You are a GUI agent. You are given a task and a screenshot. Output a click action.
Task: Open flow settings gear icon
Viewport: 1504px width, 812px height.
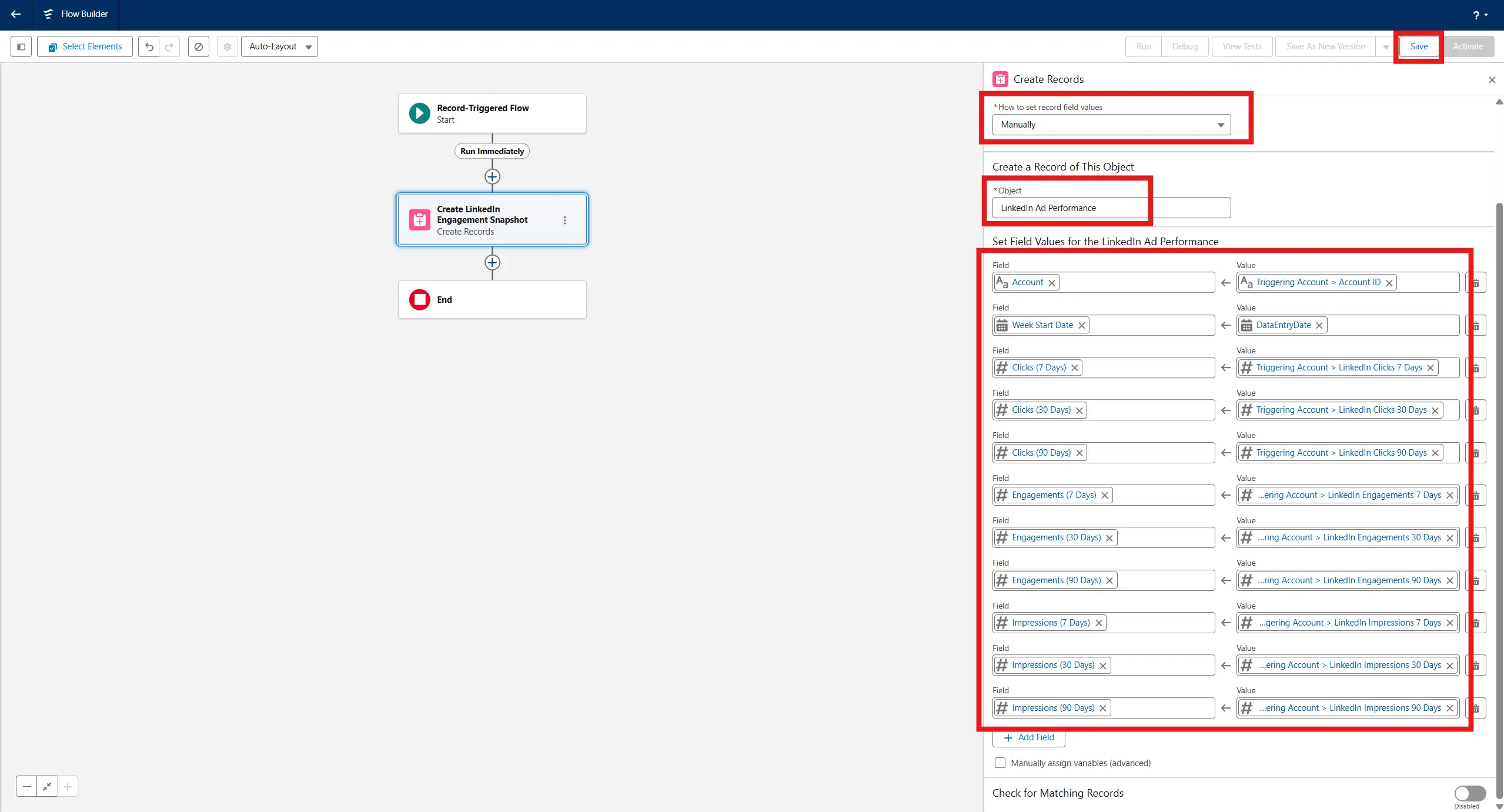pos(227,46)
